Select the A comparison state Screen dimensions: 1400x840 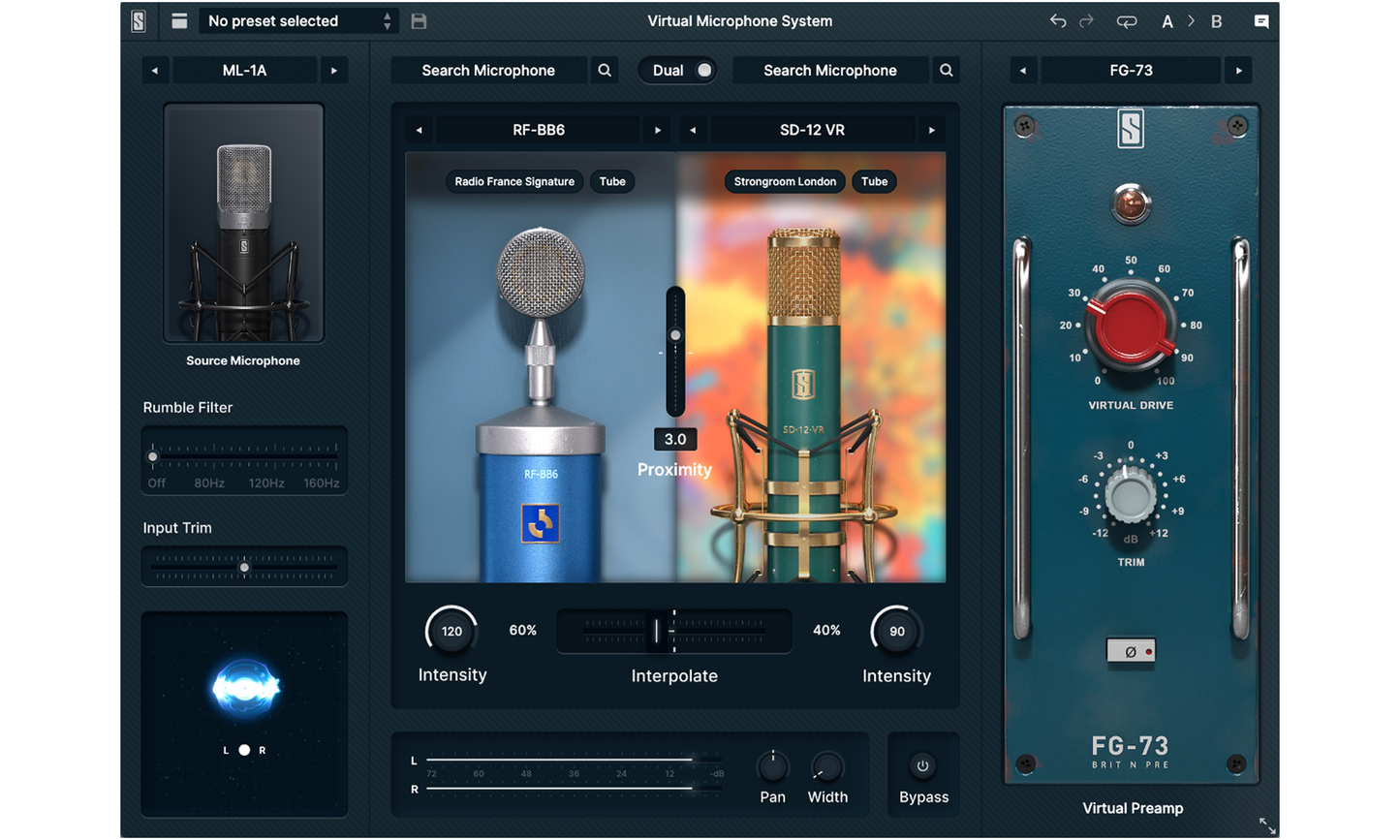tap(1167, 21)
